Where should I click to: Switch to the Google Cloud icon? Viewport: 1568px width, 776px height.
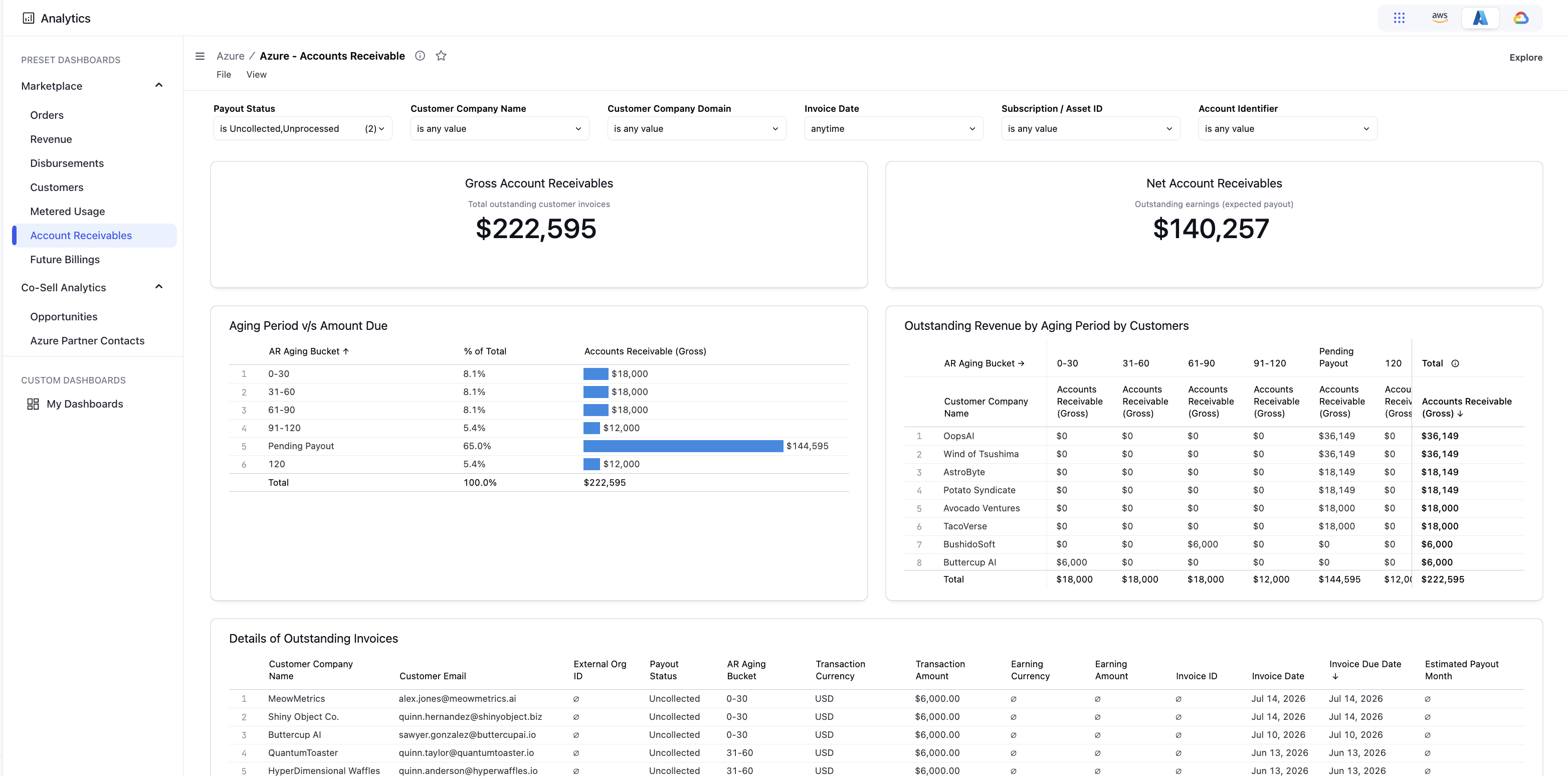click(1520, 18)
